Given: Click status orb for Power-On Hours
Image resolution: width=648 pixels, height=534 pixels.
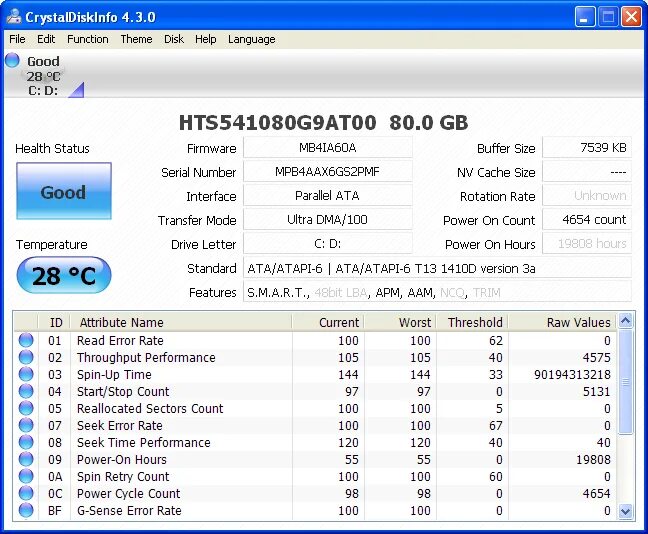Looking at the screenshot, I should (x=26, y=459).
